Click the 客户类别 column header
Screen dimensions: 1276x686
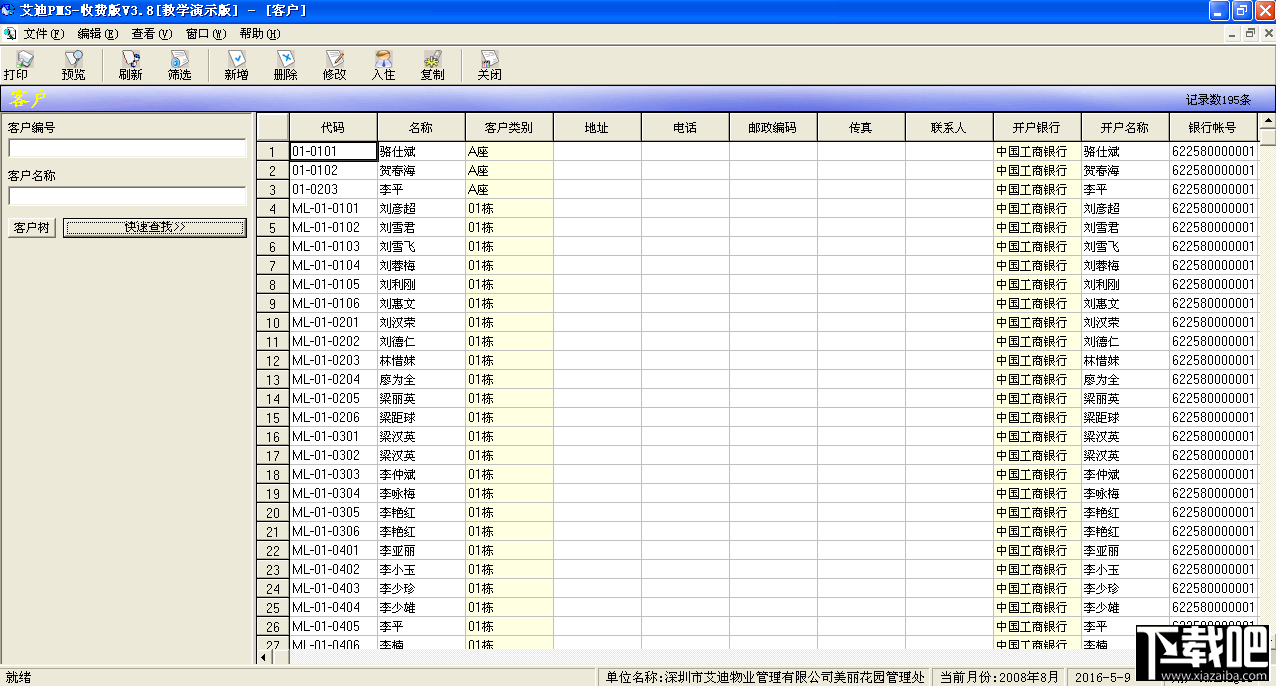[509, 128]
